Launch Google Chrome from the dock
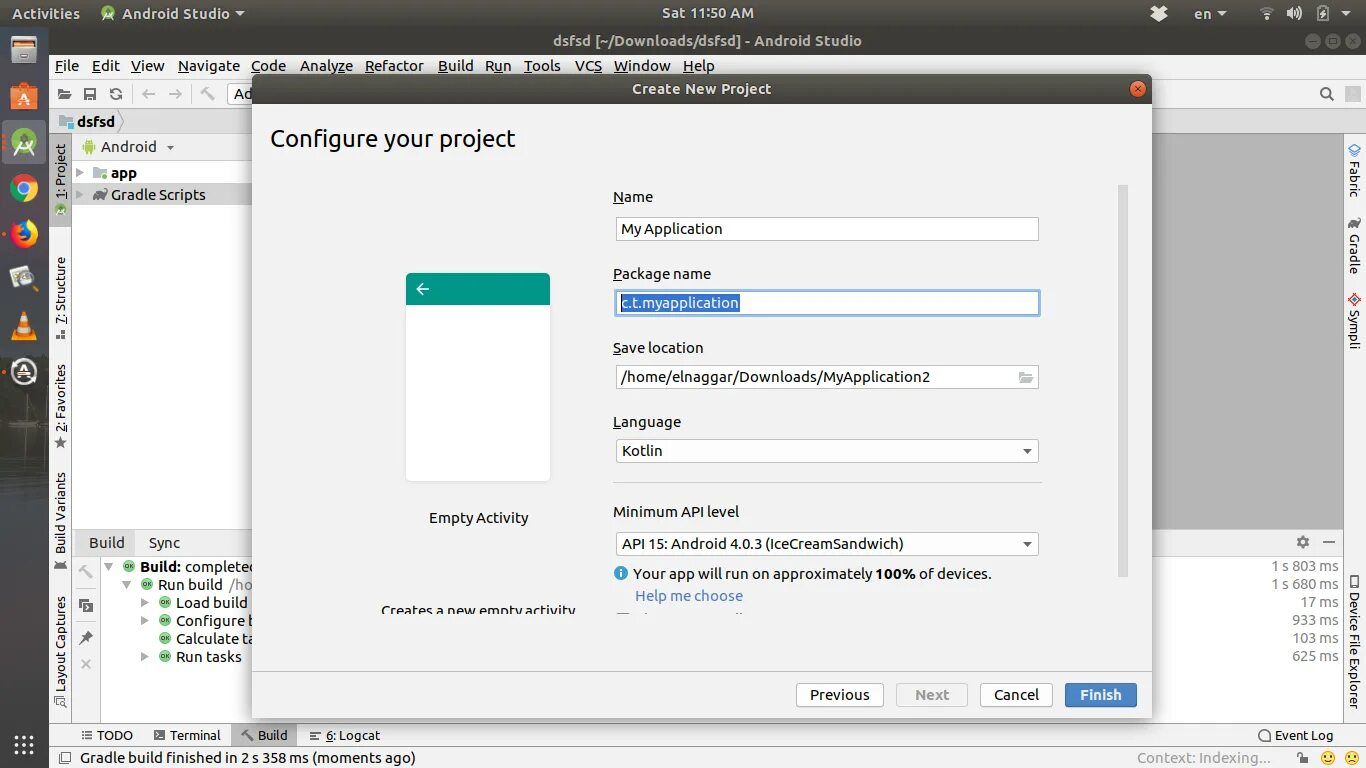 [x=24, y=188]
